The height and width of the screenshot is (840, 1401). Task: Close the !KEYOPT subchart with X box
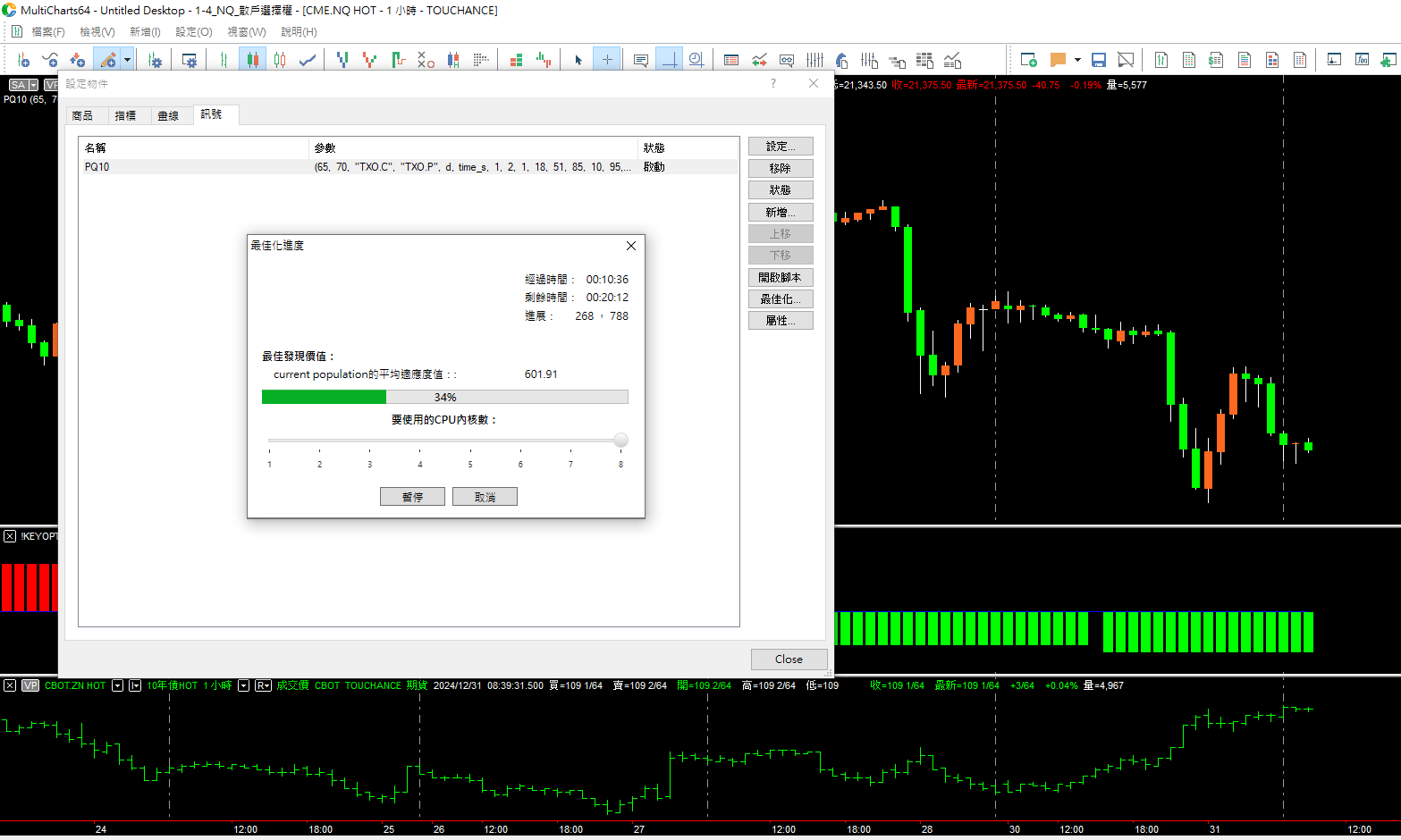pos(10,536)
